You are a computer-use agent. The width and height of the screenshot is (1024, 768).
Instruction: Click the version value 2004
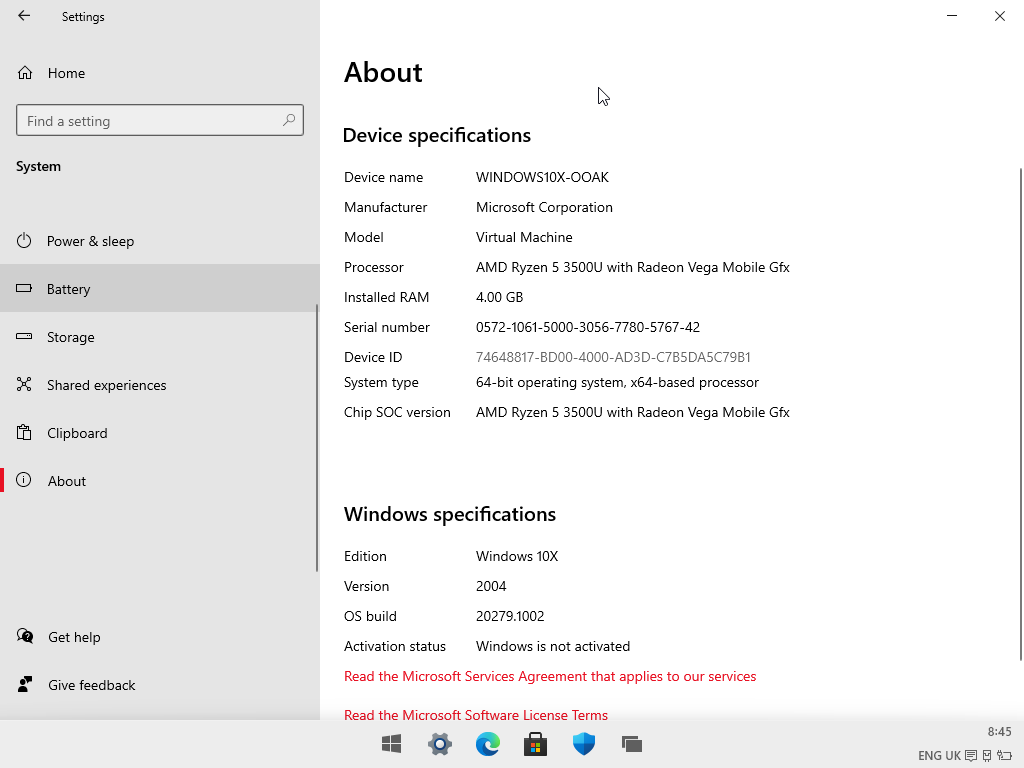[490, 586]
